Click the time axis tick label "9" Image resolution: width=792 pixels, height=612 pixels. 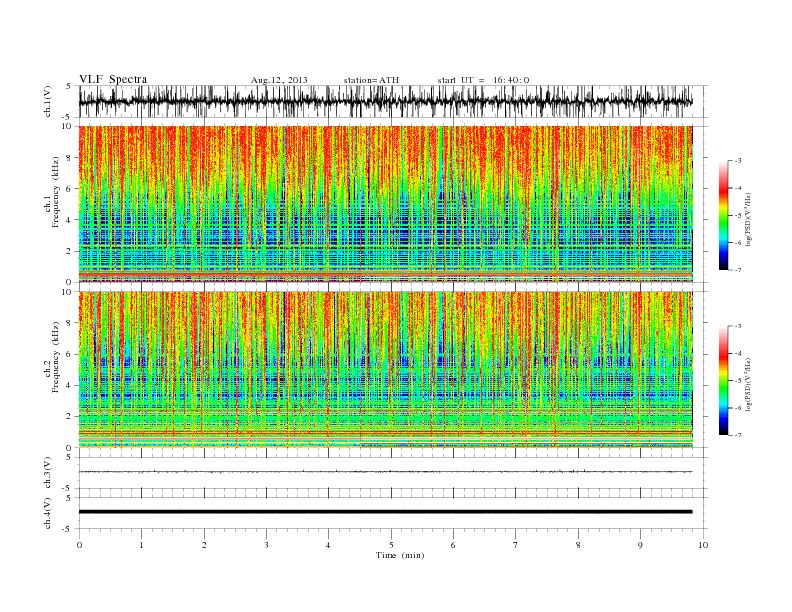640,545
